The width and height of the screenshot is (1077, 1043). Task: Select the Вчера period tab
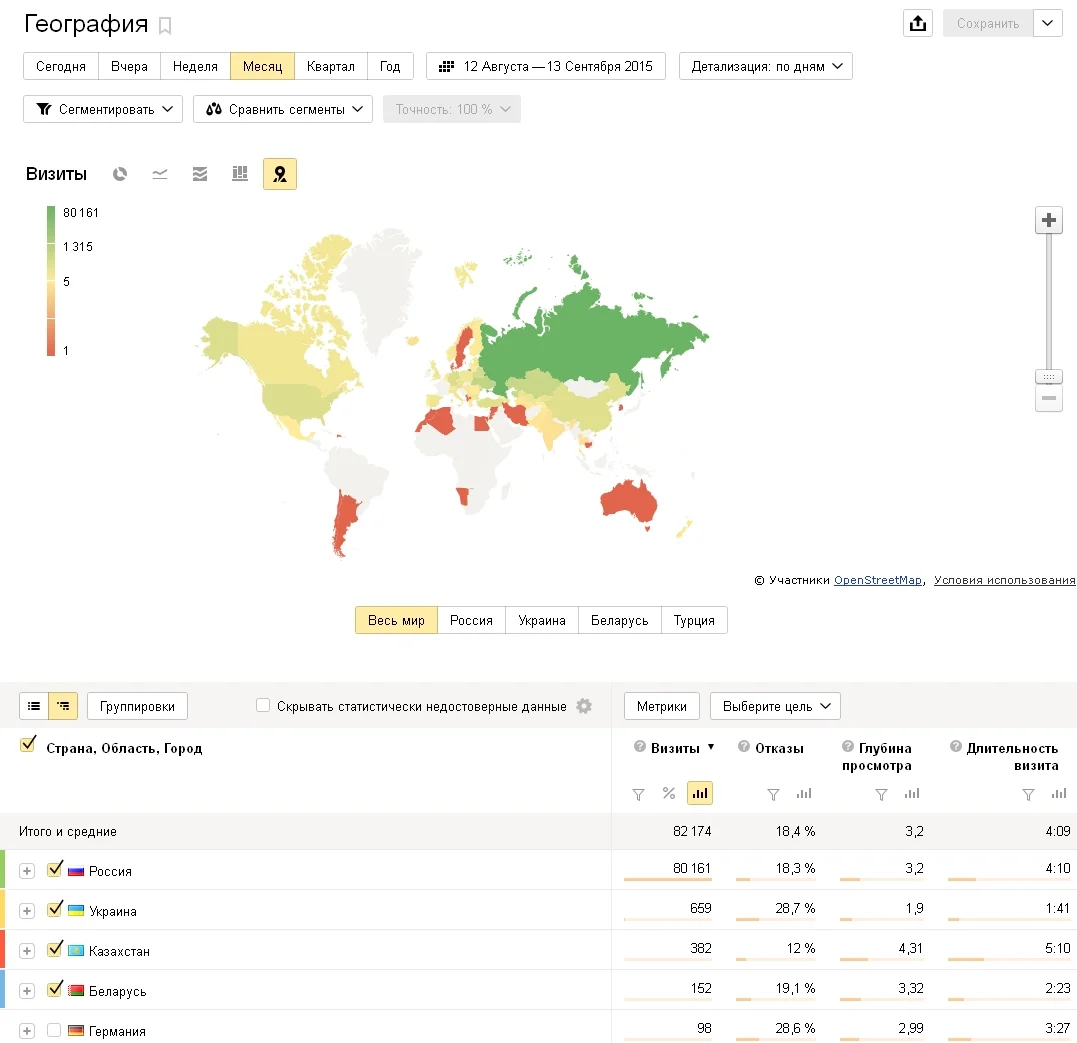(129, 67)
